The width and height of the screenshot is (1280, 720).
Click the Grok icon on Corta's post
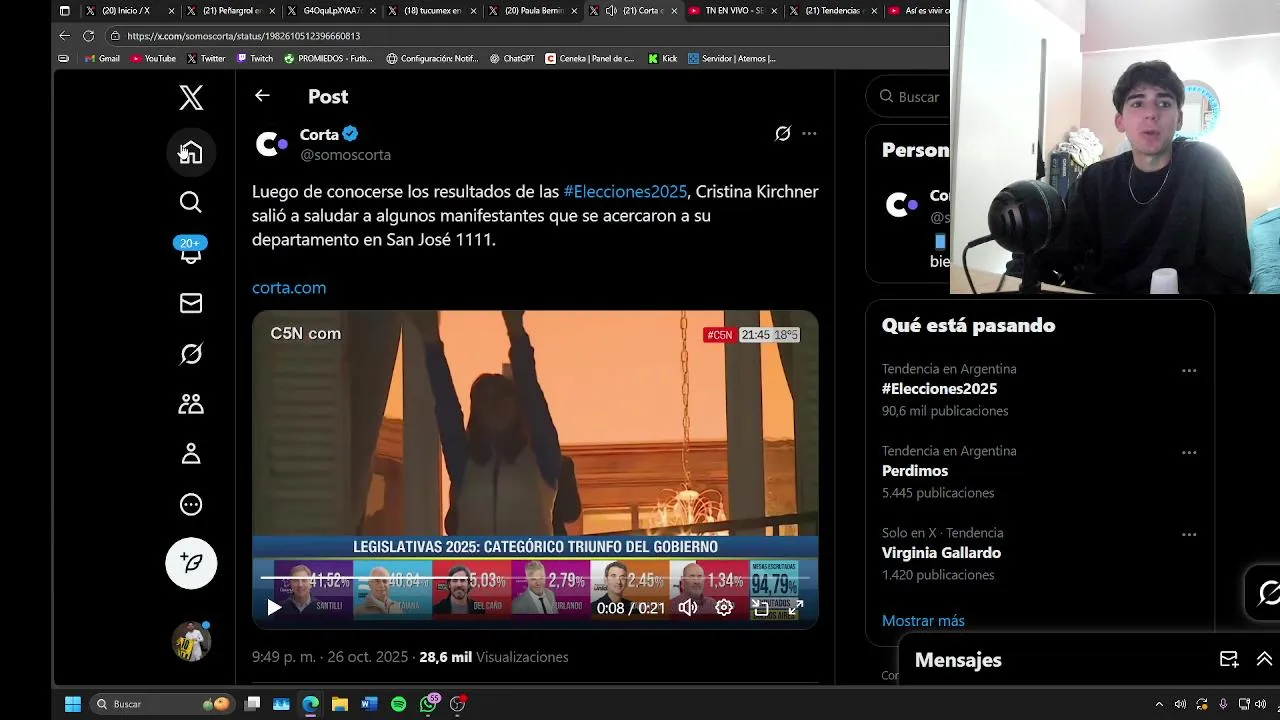click(x=783, y=133)
